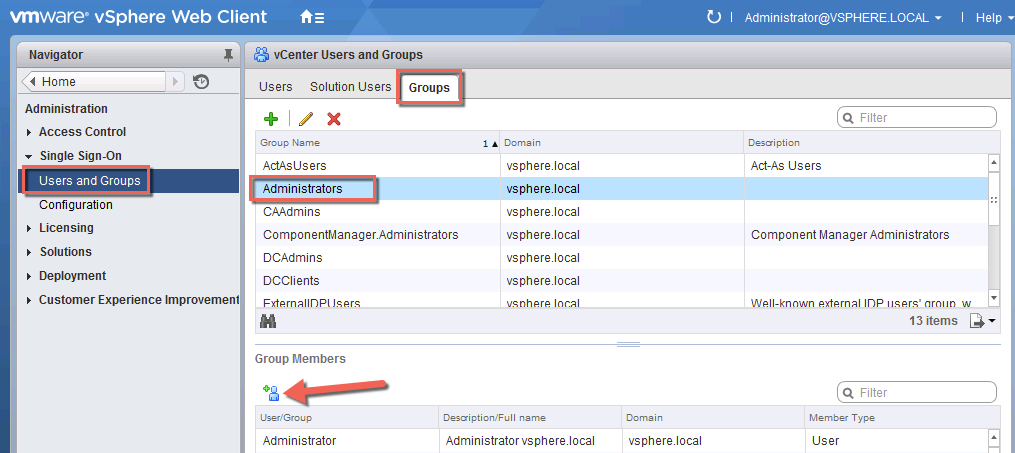Switch to the Users tab
Image resolution: width=1015 pixels, height=453 pixels.
coord(275,87)
